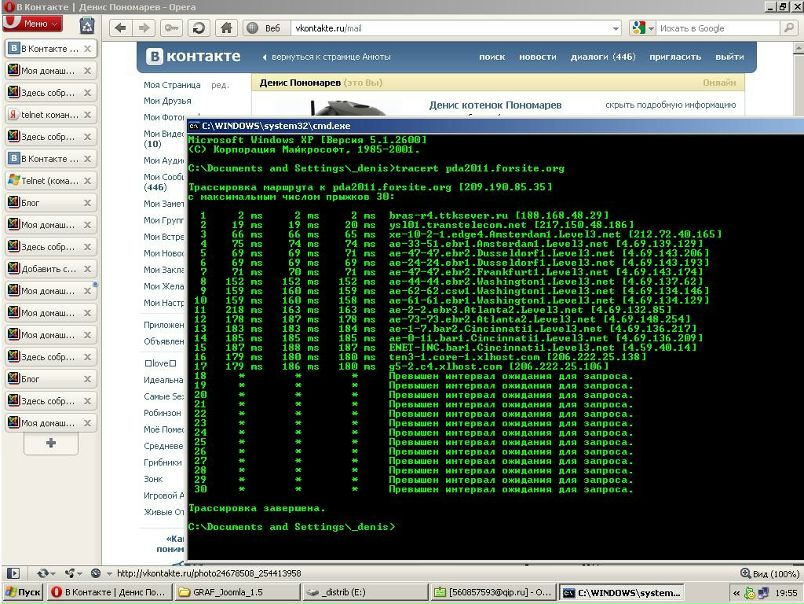Add a new tab with plus button

[50, 443]
